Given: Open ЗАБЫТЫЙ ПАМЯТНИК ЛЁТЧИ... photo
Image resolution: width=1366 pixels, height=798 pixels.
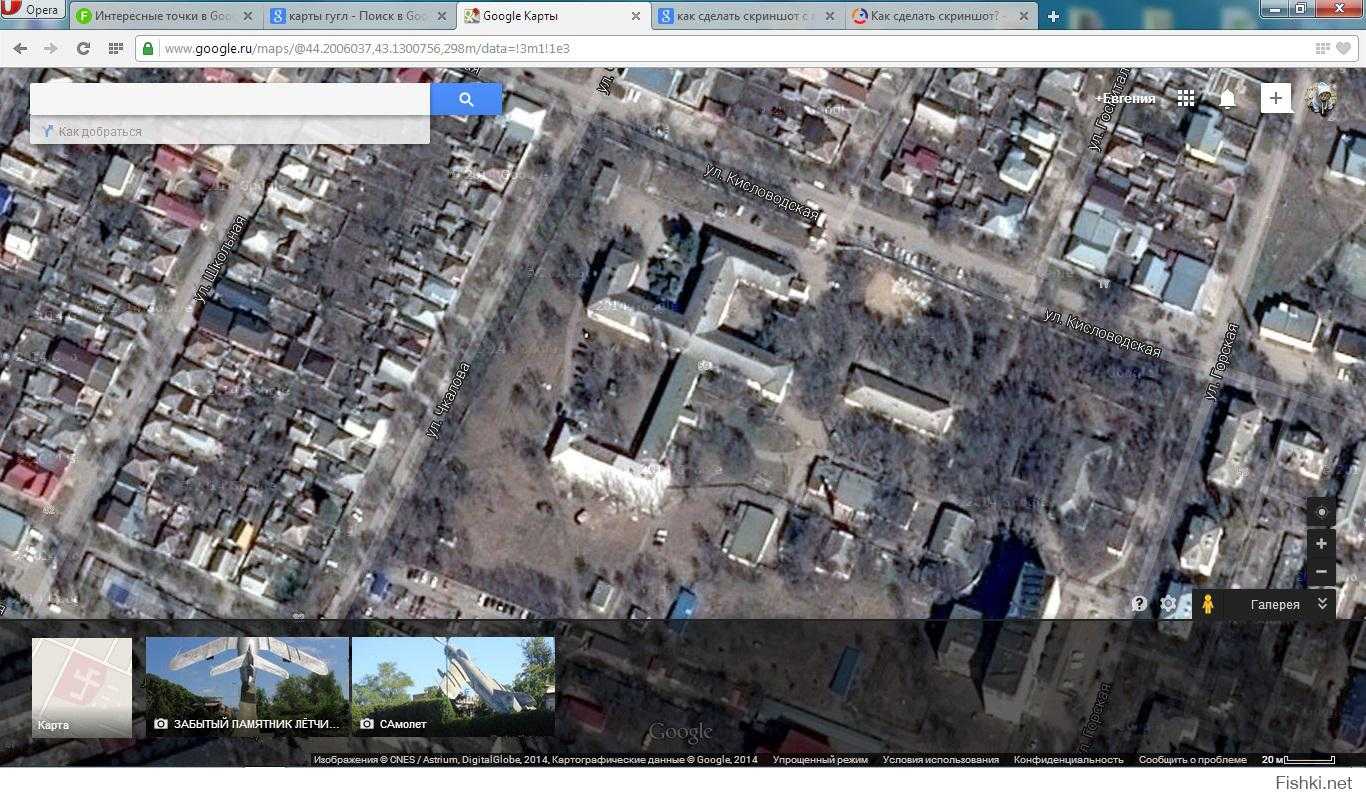Looking at the screenshot, I should pyautogui.click(x=248, y=688).
